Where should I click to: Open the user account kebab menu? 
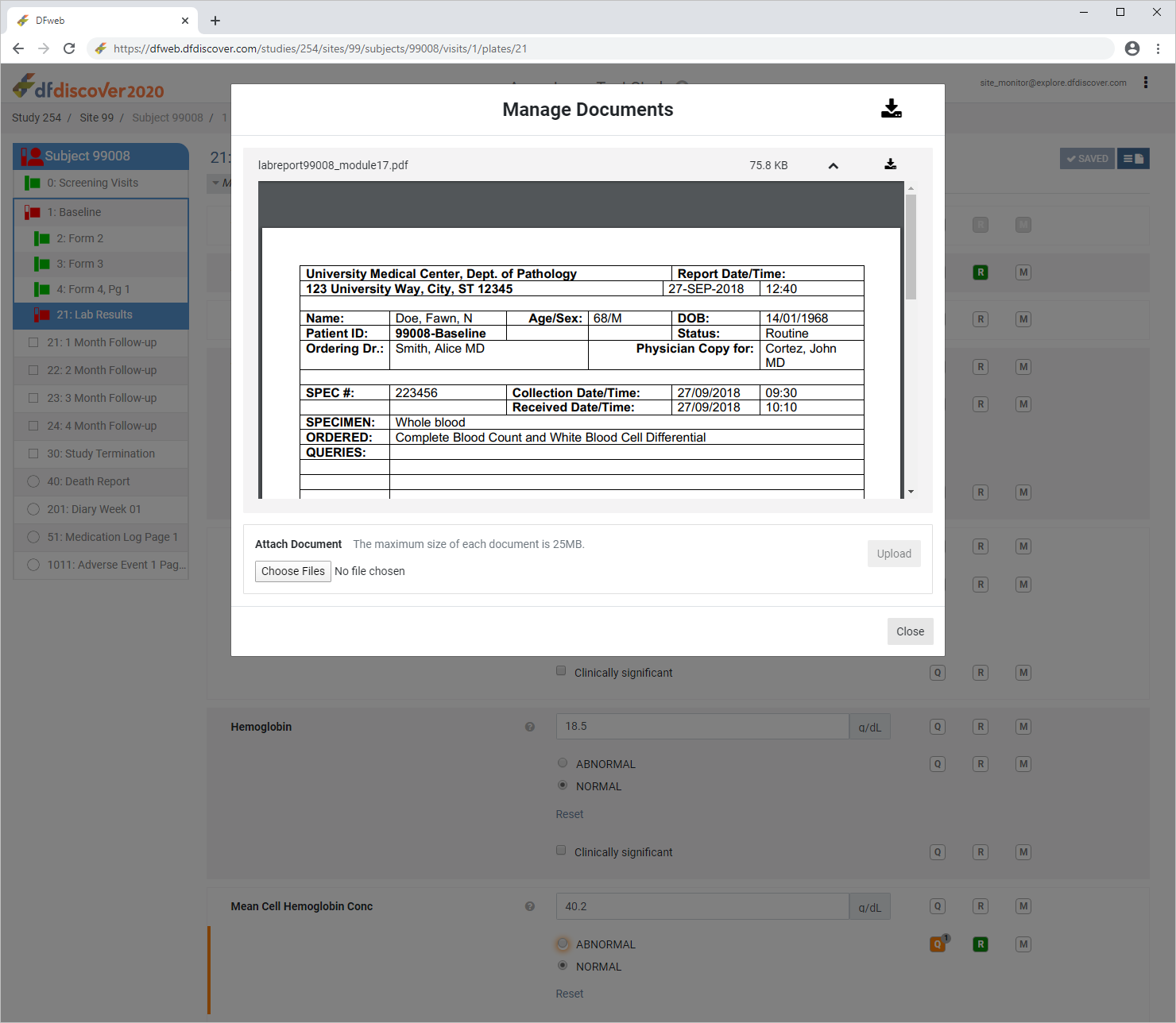pos(1145,83)
